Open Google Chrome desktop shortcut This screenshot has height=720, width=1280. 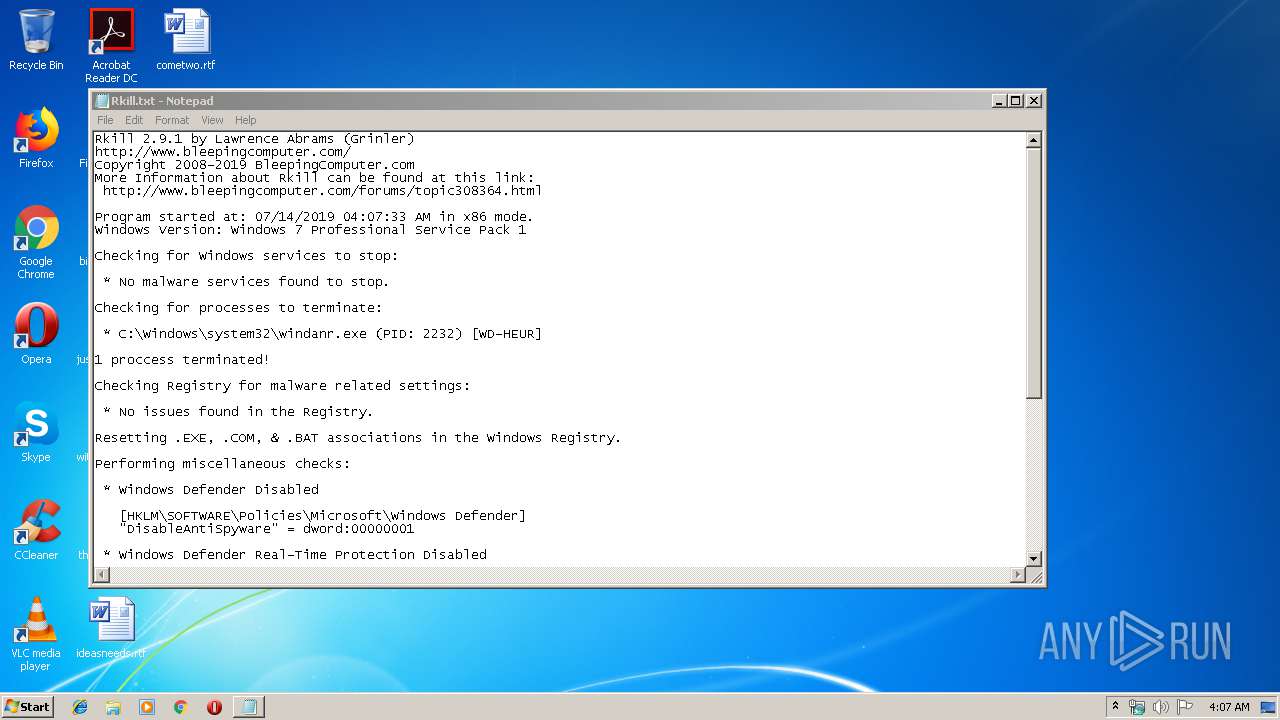(36, 243)
